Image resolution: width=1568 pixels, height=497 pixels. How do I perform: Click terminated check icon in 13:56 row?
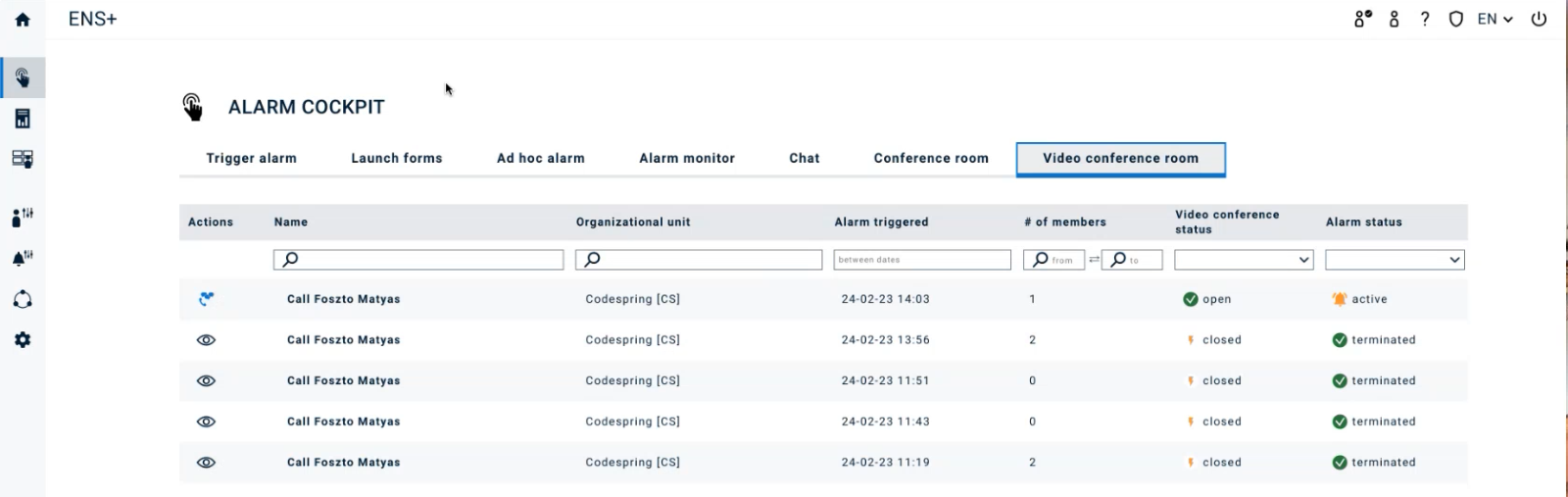point(1340,340)
